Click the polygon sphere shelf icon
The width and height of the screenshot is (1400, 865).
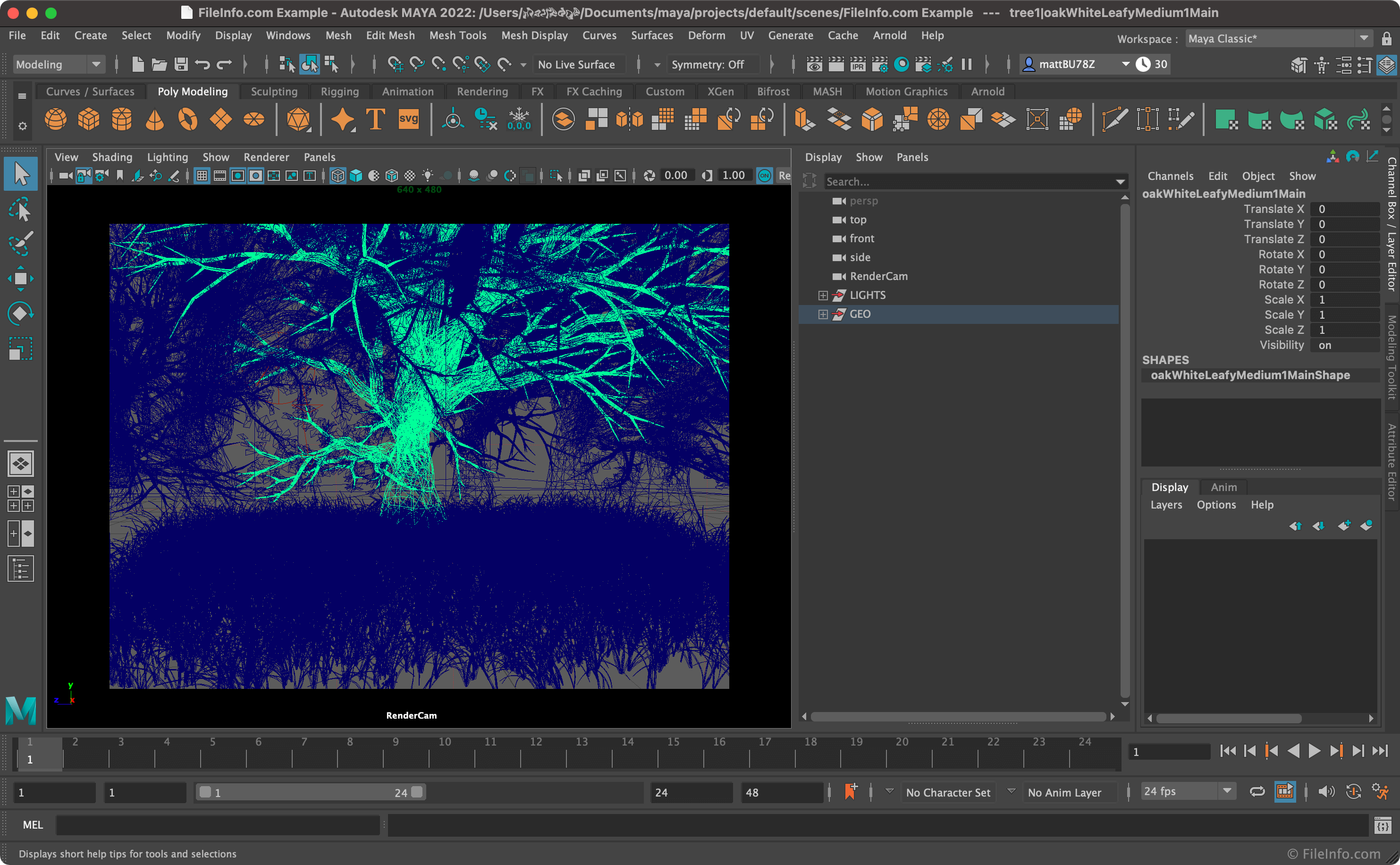pos(56,119)
